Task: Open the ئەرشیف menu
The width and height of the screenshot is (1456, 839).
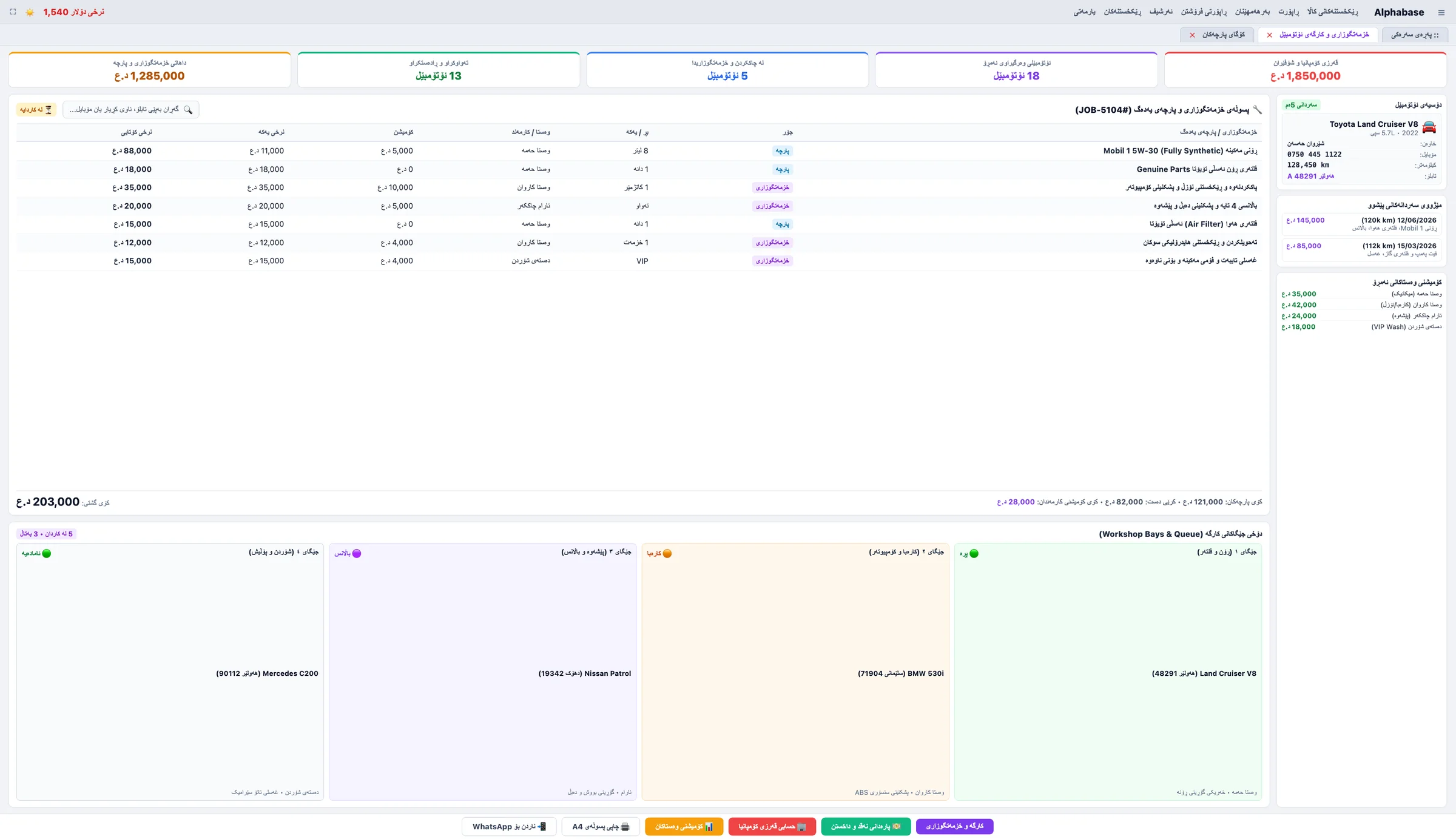Action: (x=1161, y=12)
